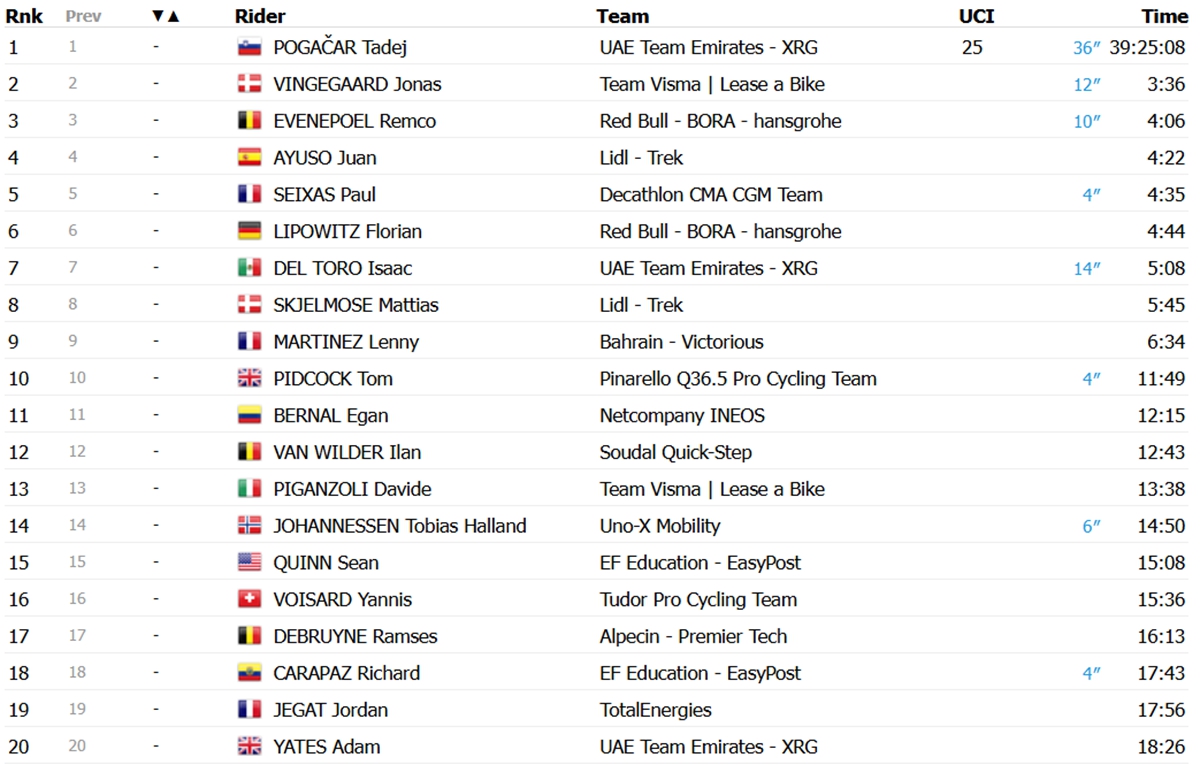Open team page Uno-X Mobility
The width and height of the screenshot is (1200, 765).
(660, 526)
